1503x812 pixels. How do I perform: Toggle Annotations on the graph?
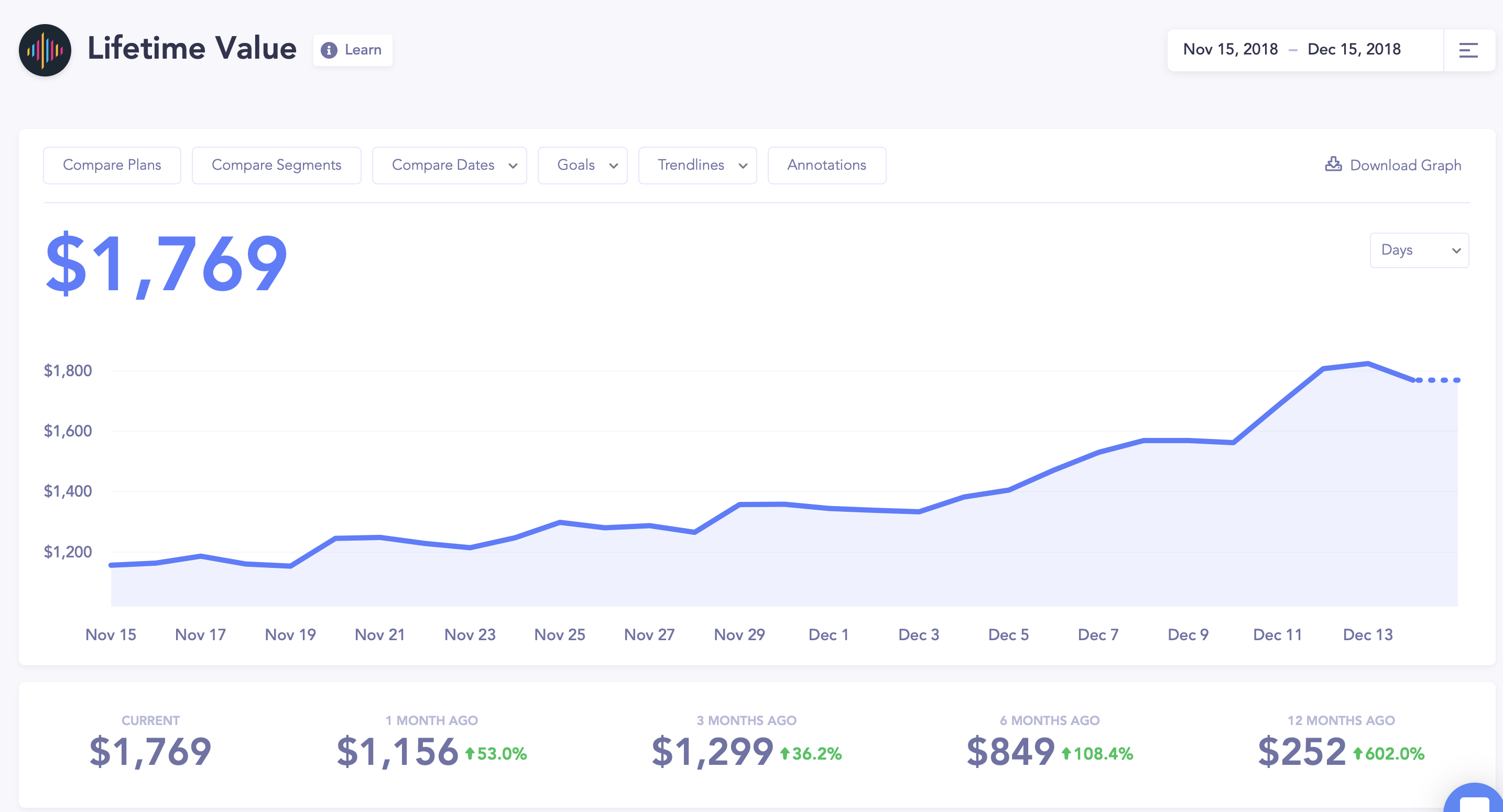(x=826, y=166)
